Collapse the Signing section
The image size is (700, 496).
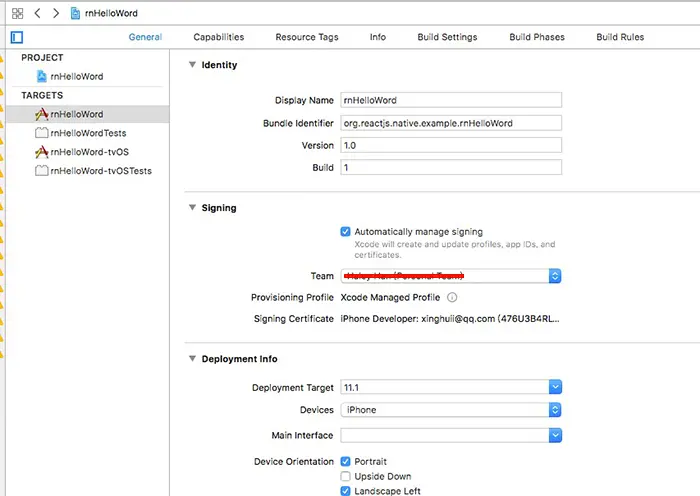click(x=192, y=208)
